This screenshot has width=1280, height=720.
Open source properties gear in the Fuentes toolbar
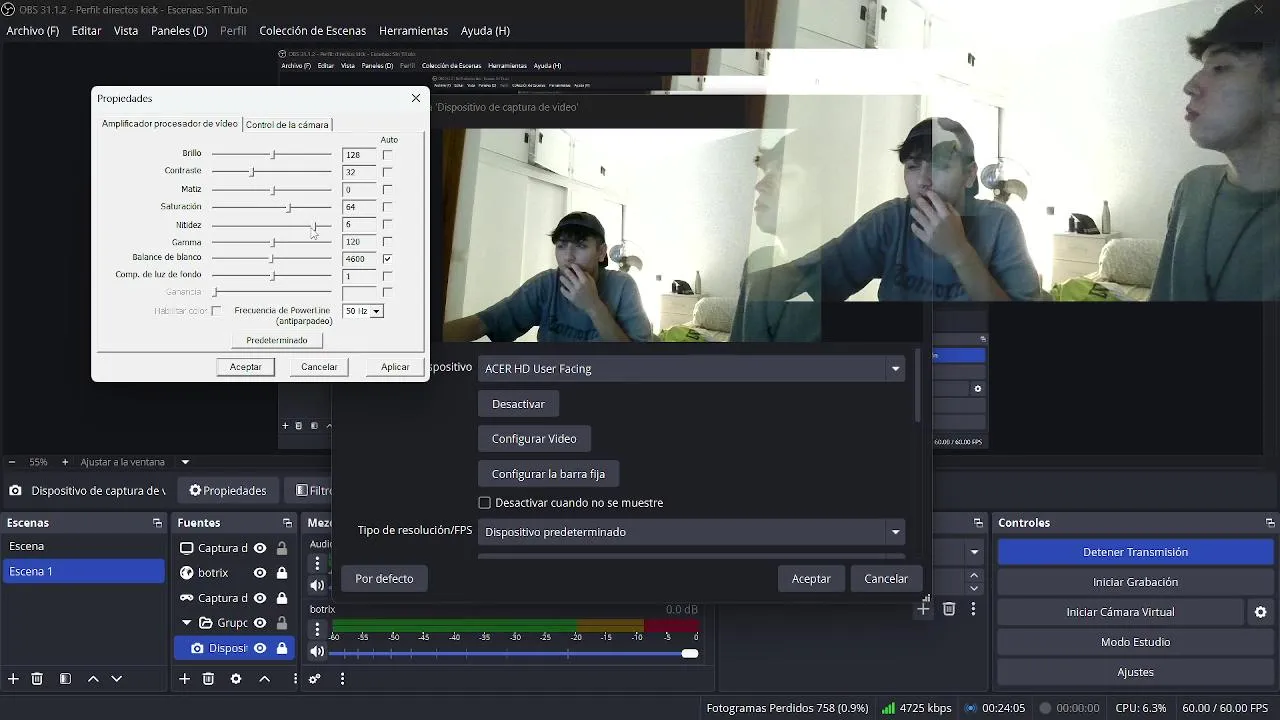tap(236, 679)
